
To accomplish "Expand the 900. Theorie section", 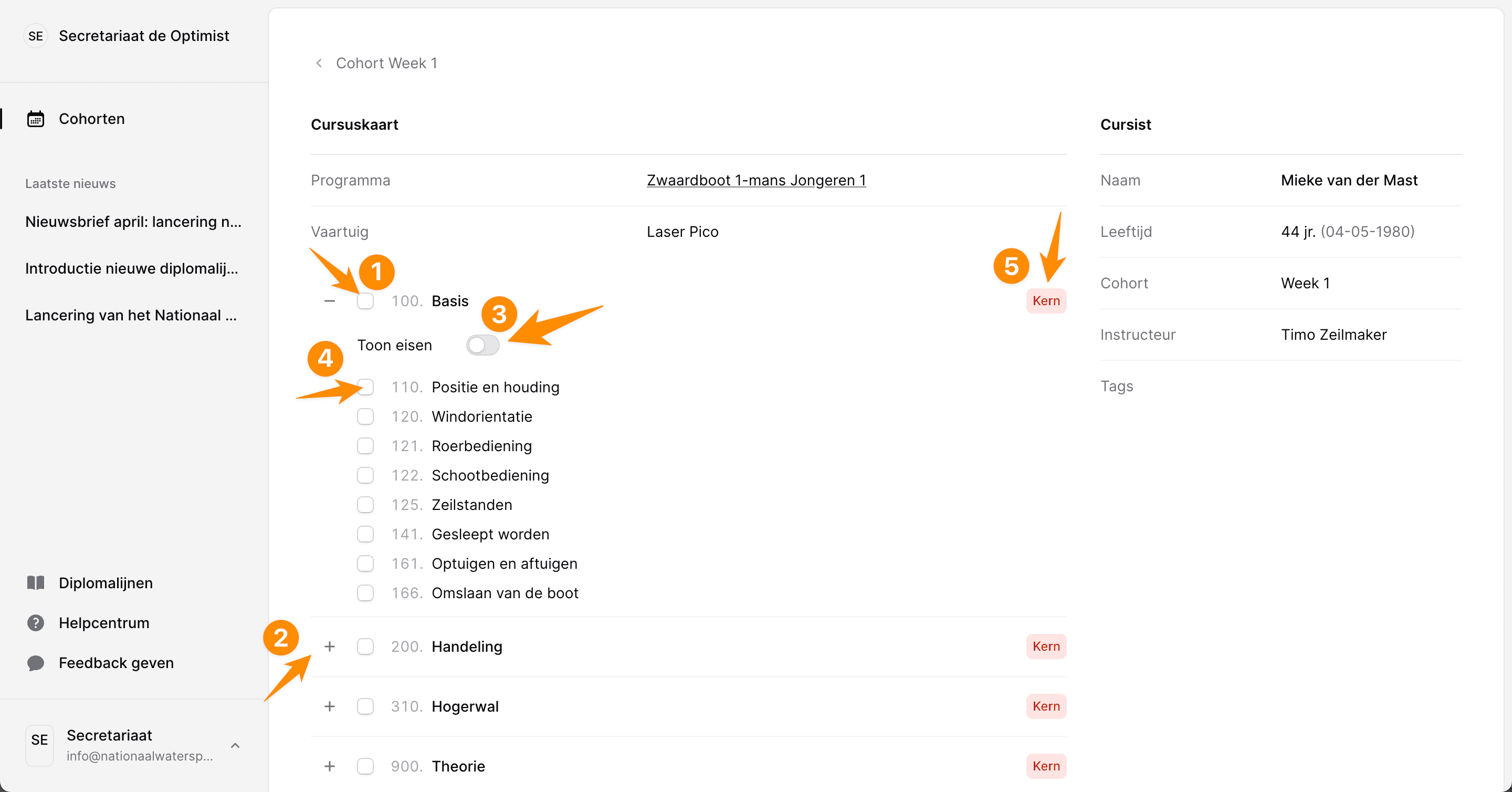I will (330, 766).
